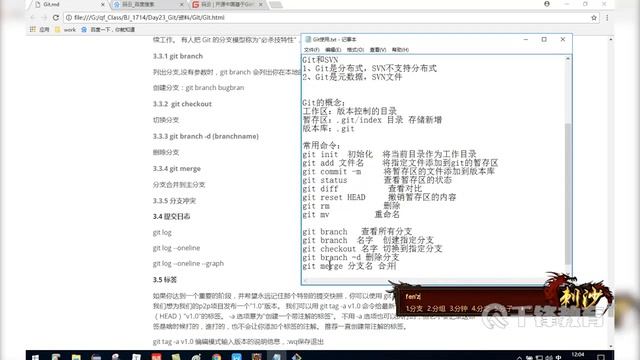Click 'Git和SVN' first line in Notepad
Viewport: 640px width, 360px height.
pos(320,60)
